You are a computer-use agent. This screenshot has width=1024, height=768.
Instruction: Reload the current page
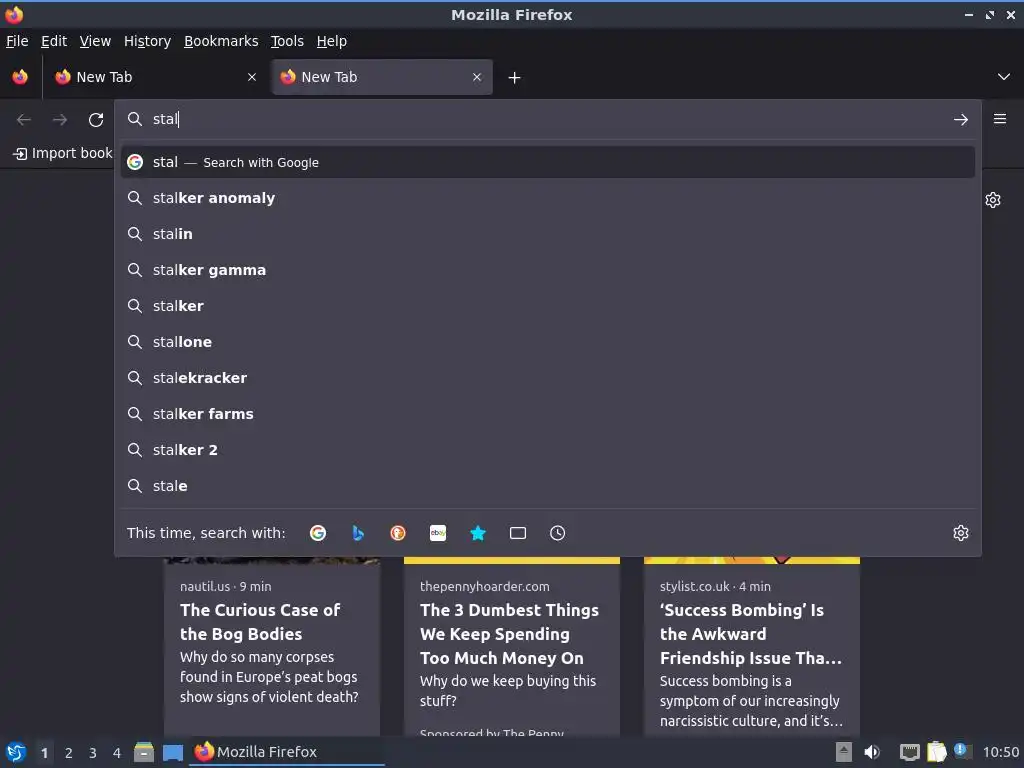(x=96, y=120)
